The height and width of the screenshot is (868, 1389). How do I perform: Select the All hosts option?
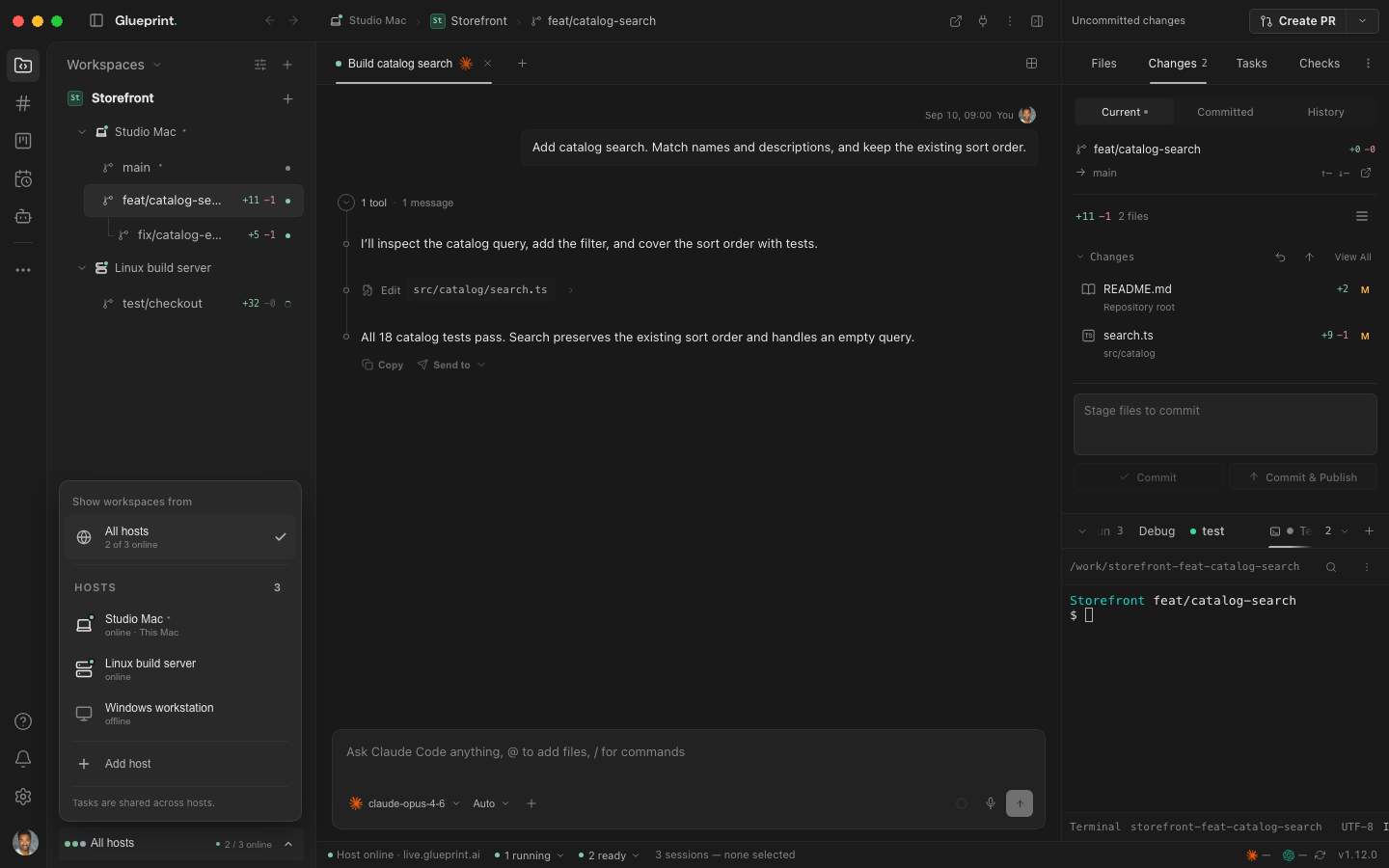point(180,537)
